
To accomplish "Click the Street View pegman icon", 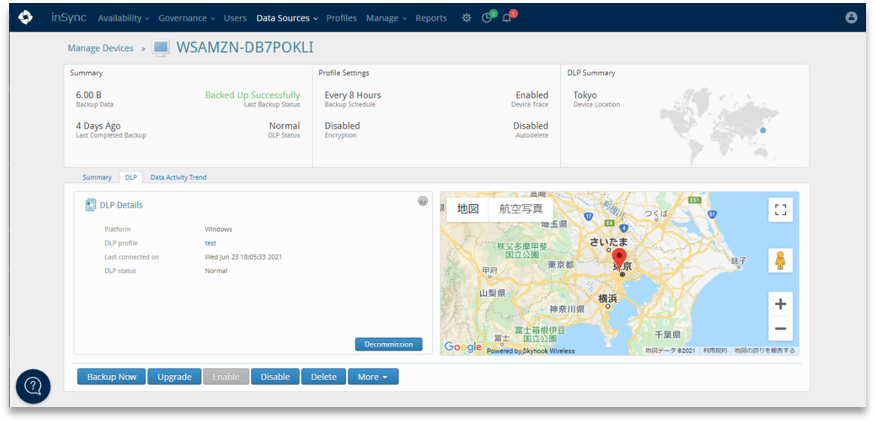I will [780, 260].
